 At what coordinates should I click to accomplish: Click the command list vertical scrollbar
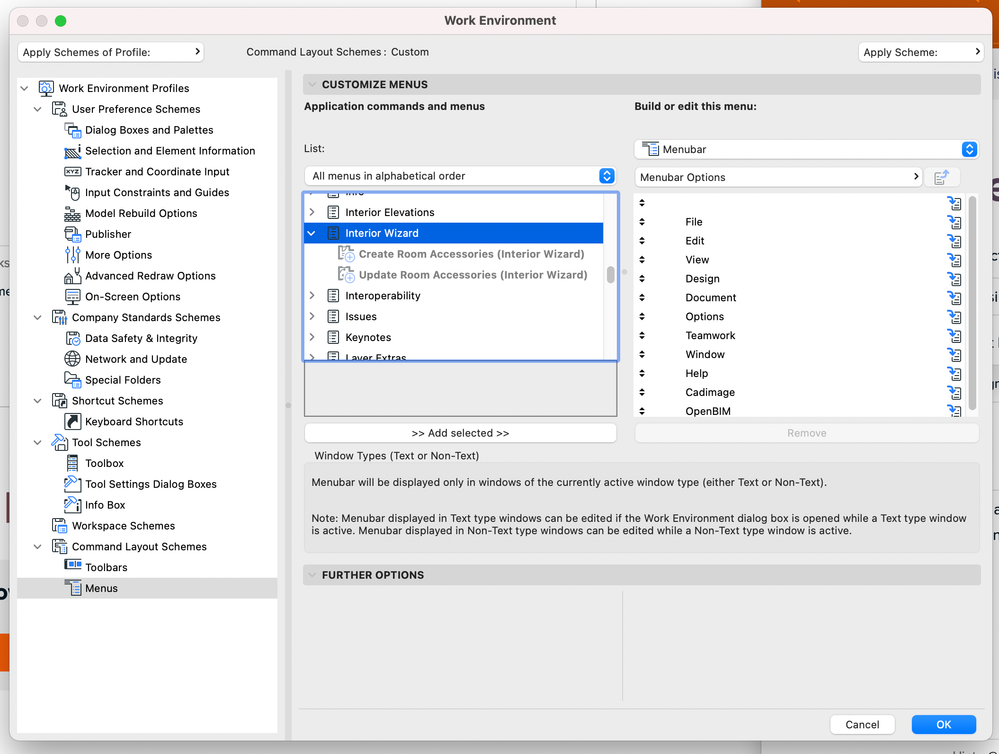pos(610,275)
